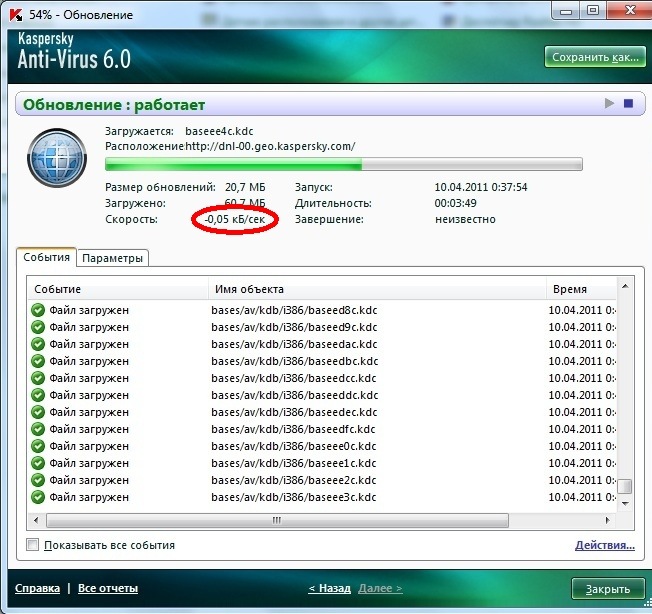Click the "Сохранить как..." button

tap(595, 57)
